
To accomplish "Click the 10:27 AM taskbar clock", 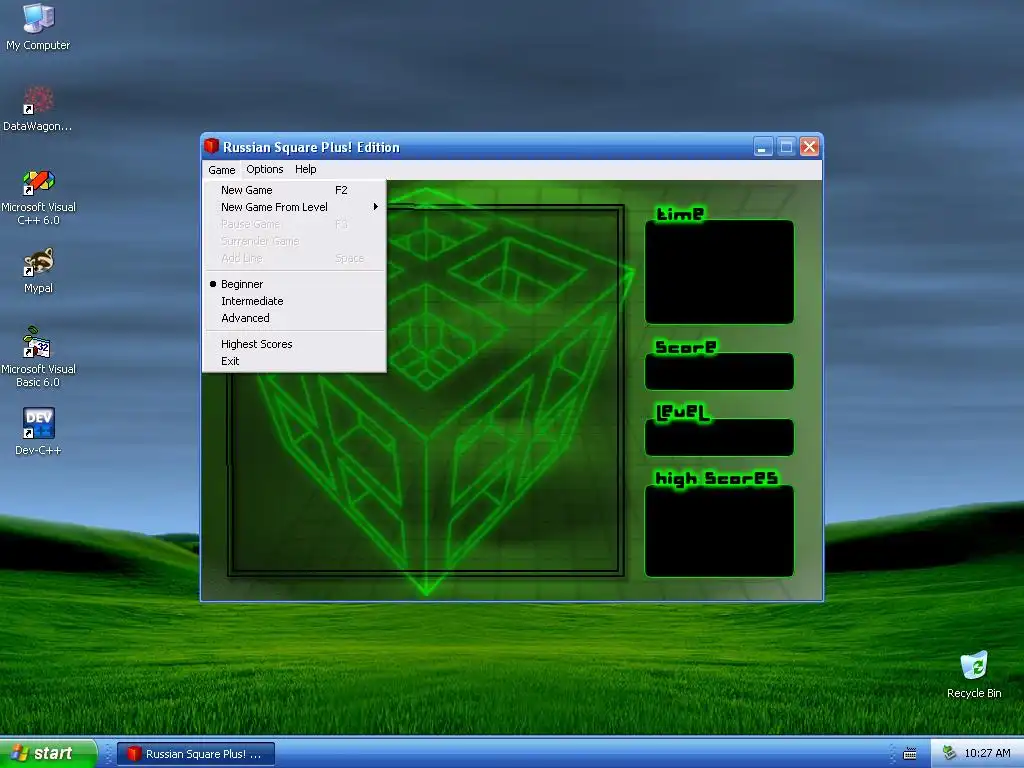I will pyautogui.click(x=987, y=753).
